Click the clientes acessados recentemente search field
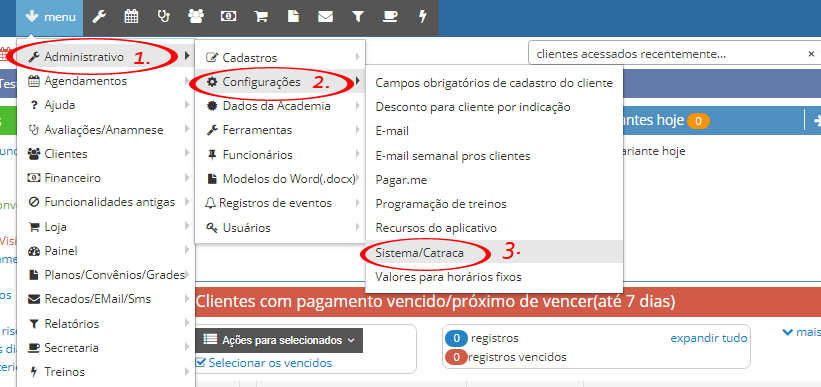 tap(665, 53)
